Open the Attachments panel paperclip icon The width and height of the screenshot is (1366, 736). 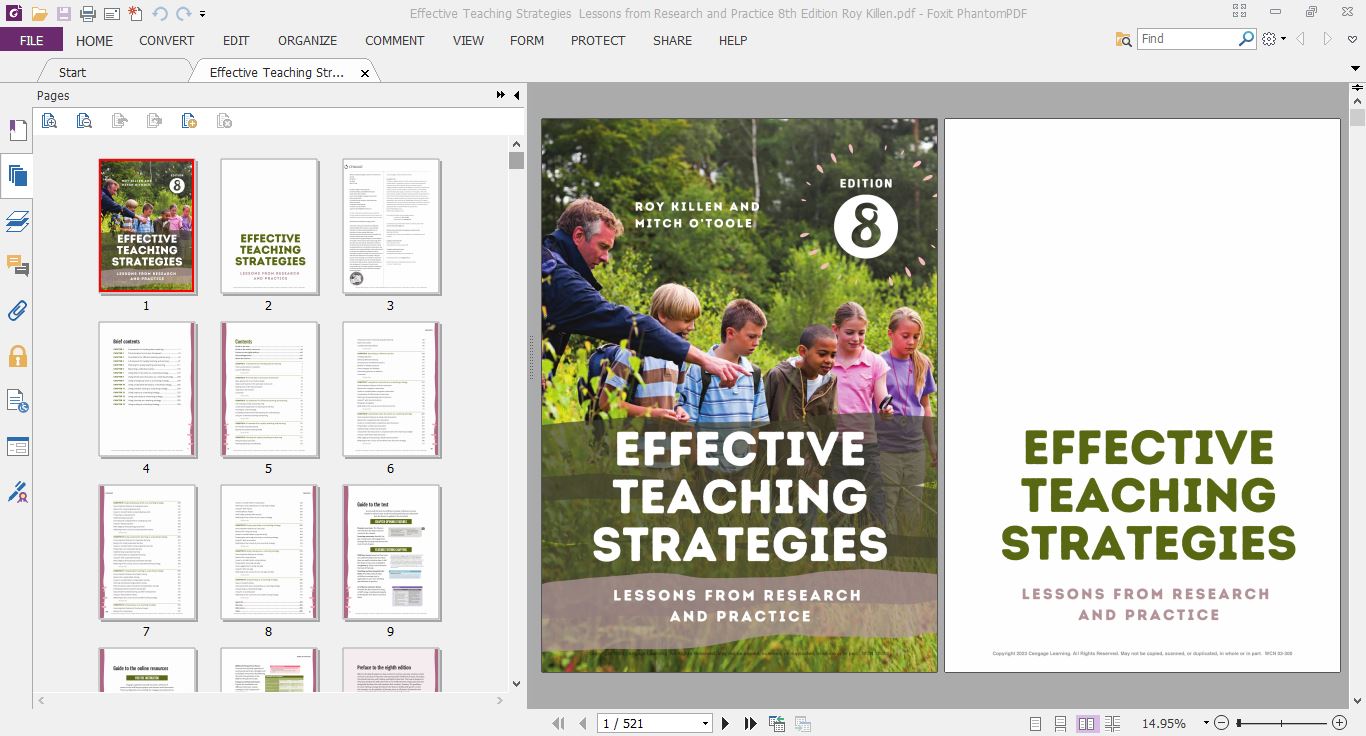pyautogui.click(x=17, y=311)
